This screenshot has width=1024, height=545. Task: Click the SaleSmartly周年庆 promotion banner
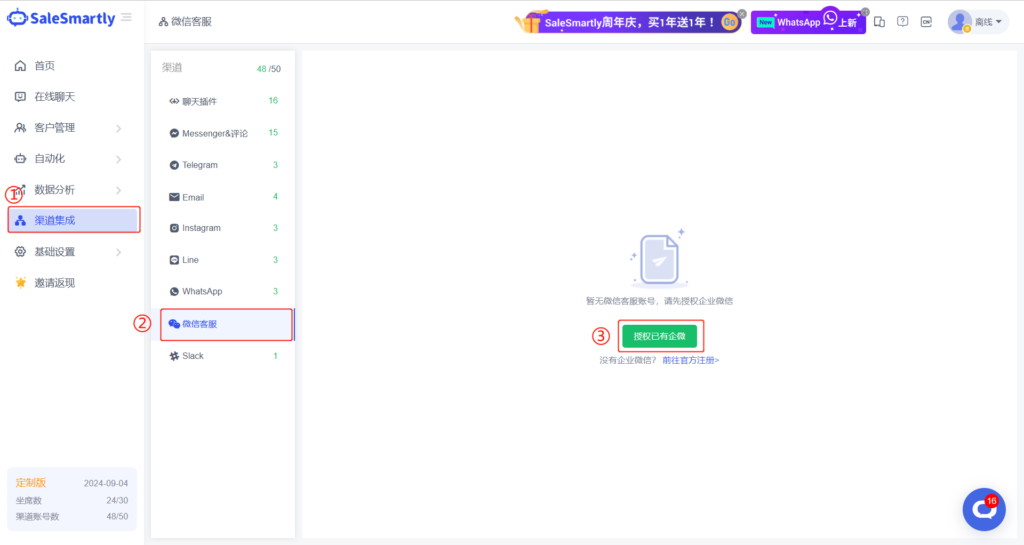(x=628, y=22)
